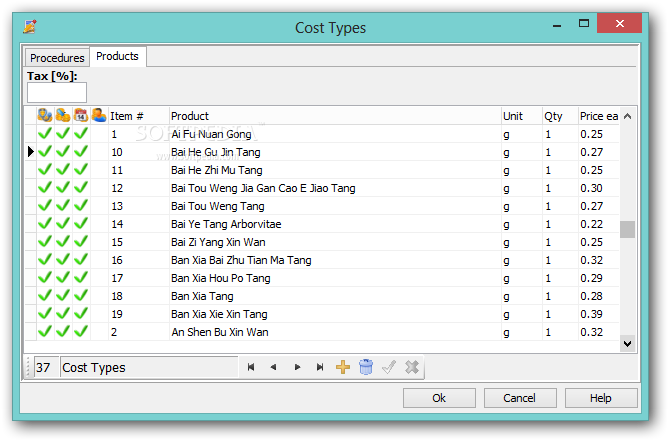This screenshot has width=669, height=441.
Task: Select row marker for Bai He Gu Jin Tang
Action: [30, 152]
